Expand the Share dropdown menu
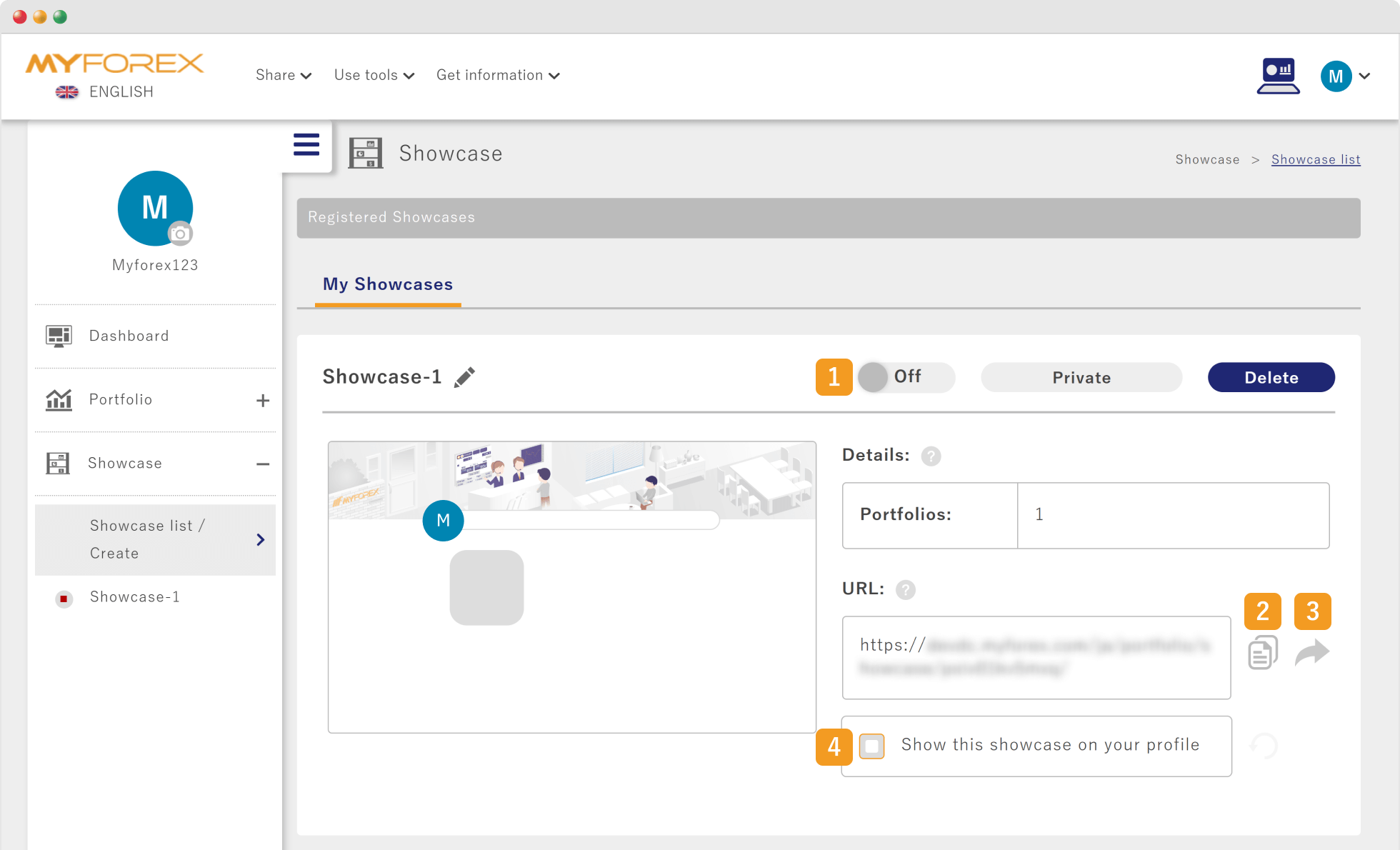The image size is (1400, 850). (284, 75)
